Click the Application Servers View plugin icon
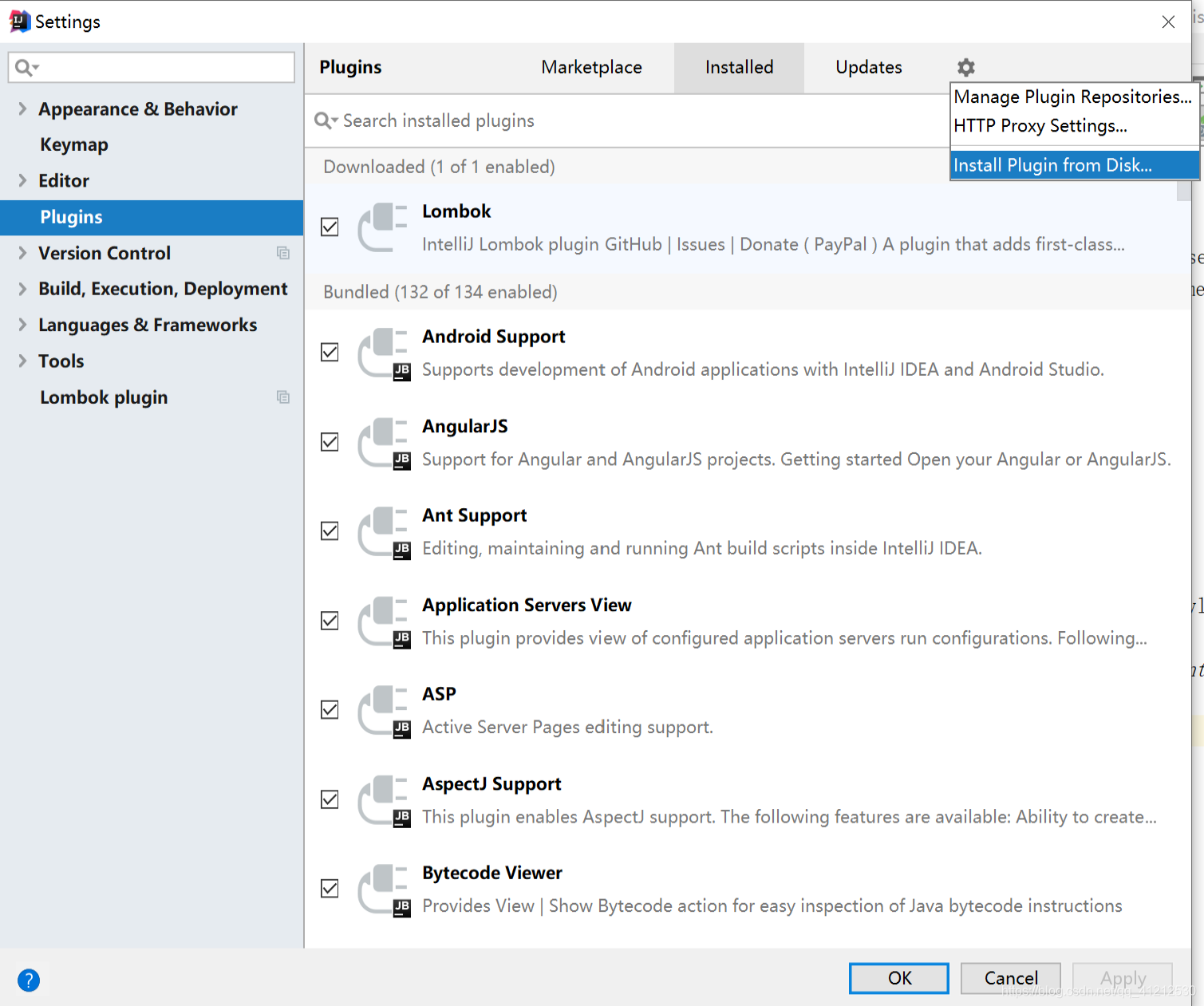Screen dimensions: 1204x1006 tap(384, 621)
